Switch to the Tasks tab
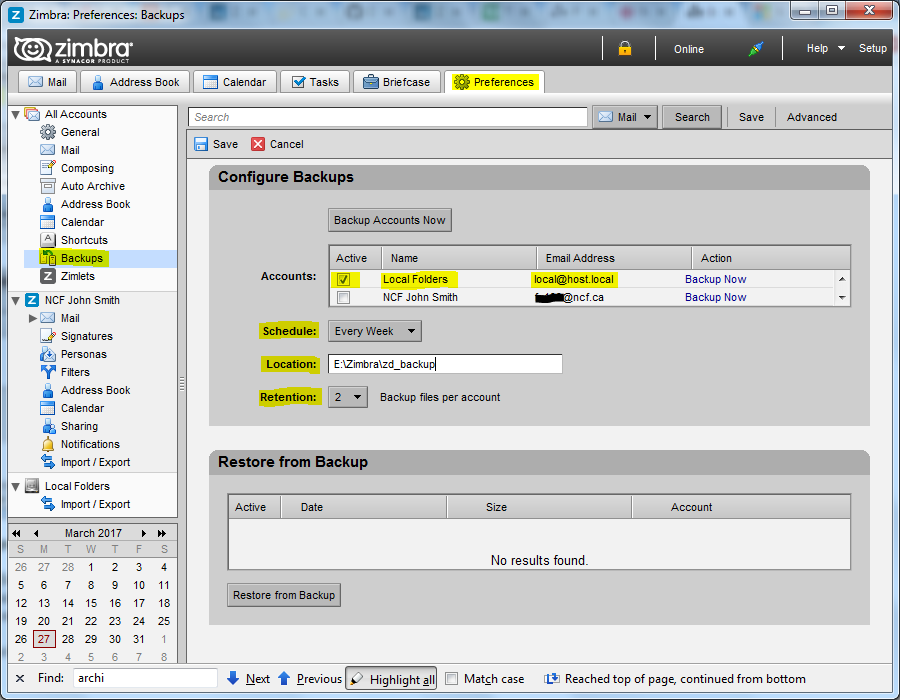This screenshot has height=700, width=900. pos(315,82)
